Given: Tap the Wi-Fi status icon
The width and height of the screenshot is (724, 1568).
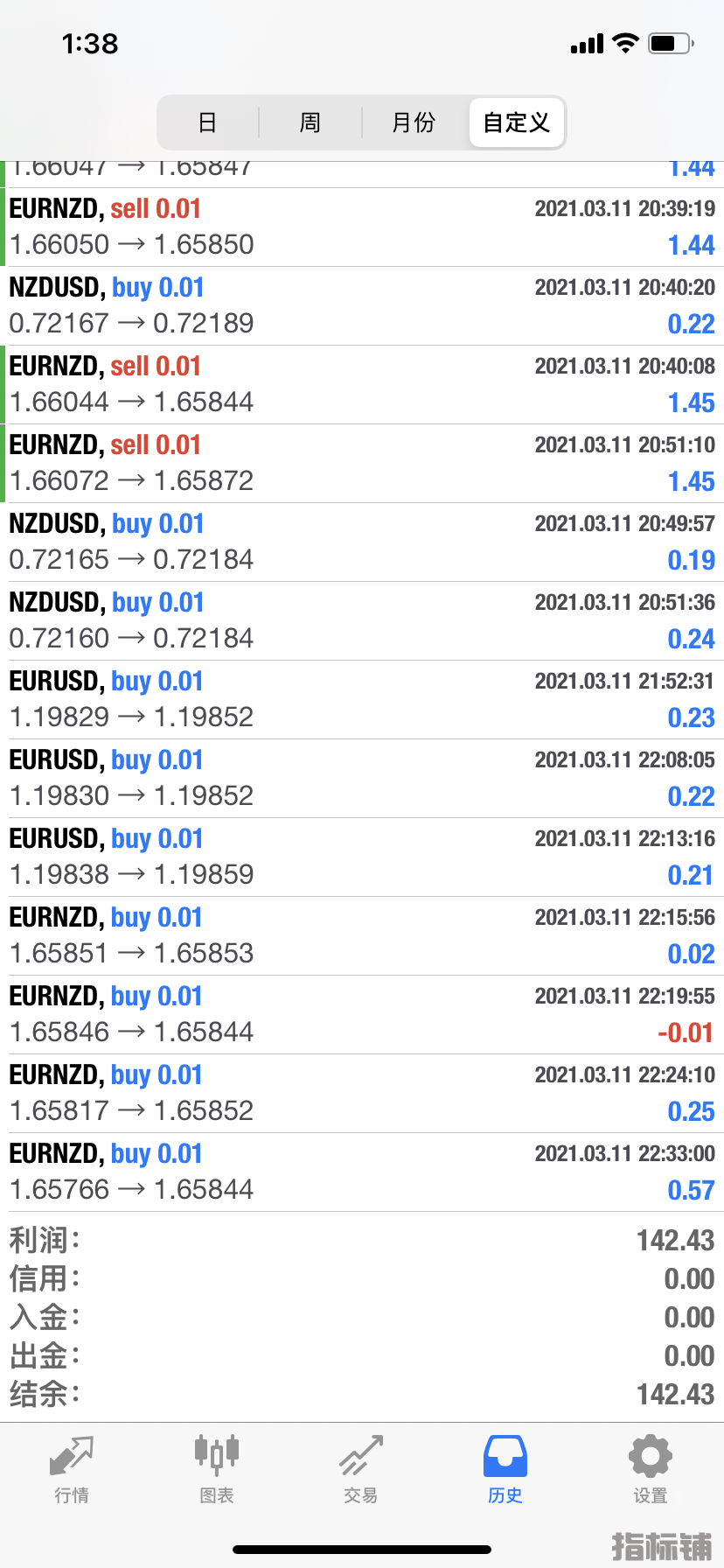Looking at the screenshot, I should [625, 43].
